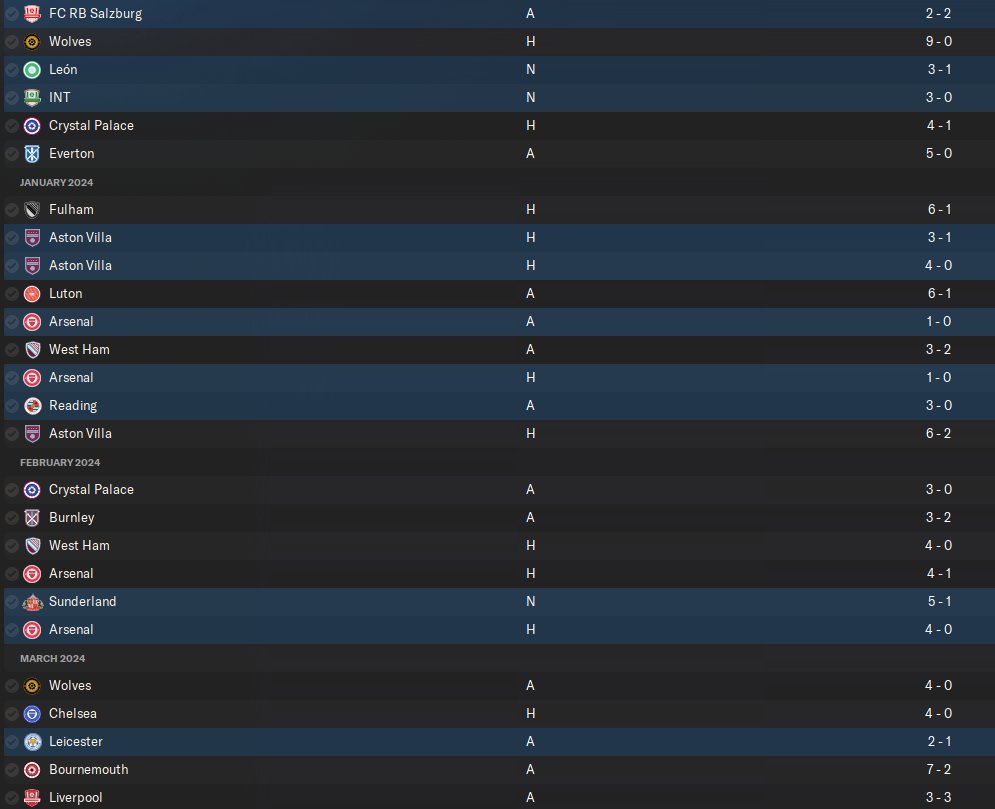Click the Bournemouth club badge
This screenshot has height=809, width=995.
(32, 770)
